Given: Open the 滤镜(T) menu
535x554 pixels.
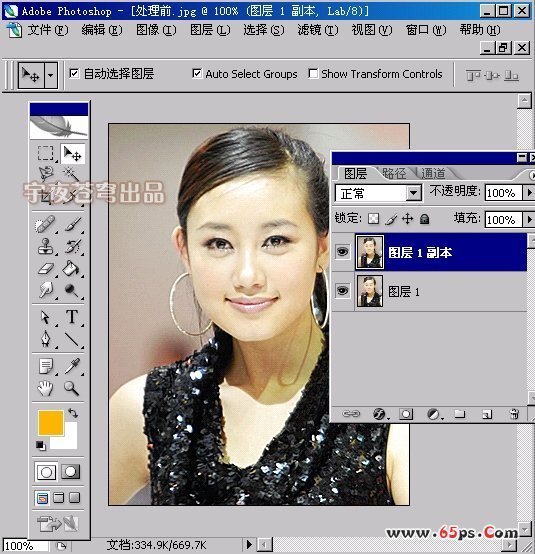Looking at the screenshot, I should coord(318,30).
